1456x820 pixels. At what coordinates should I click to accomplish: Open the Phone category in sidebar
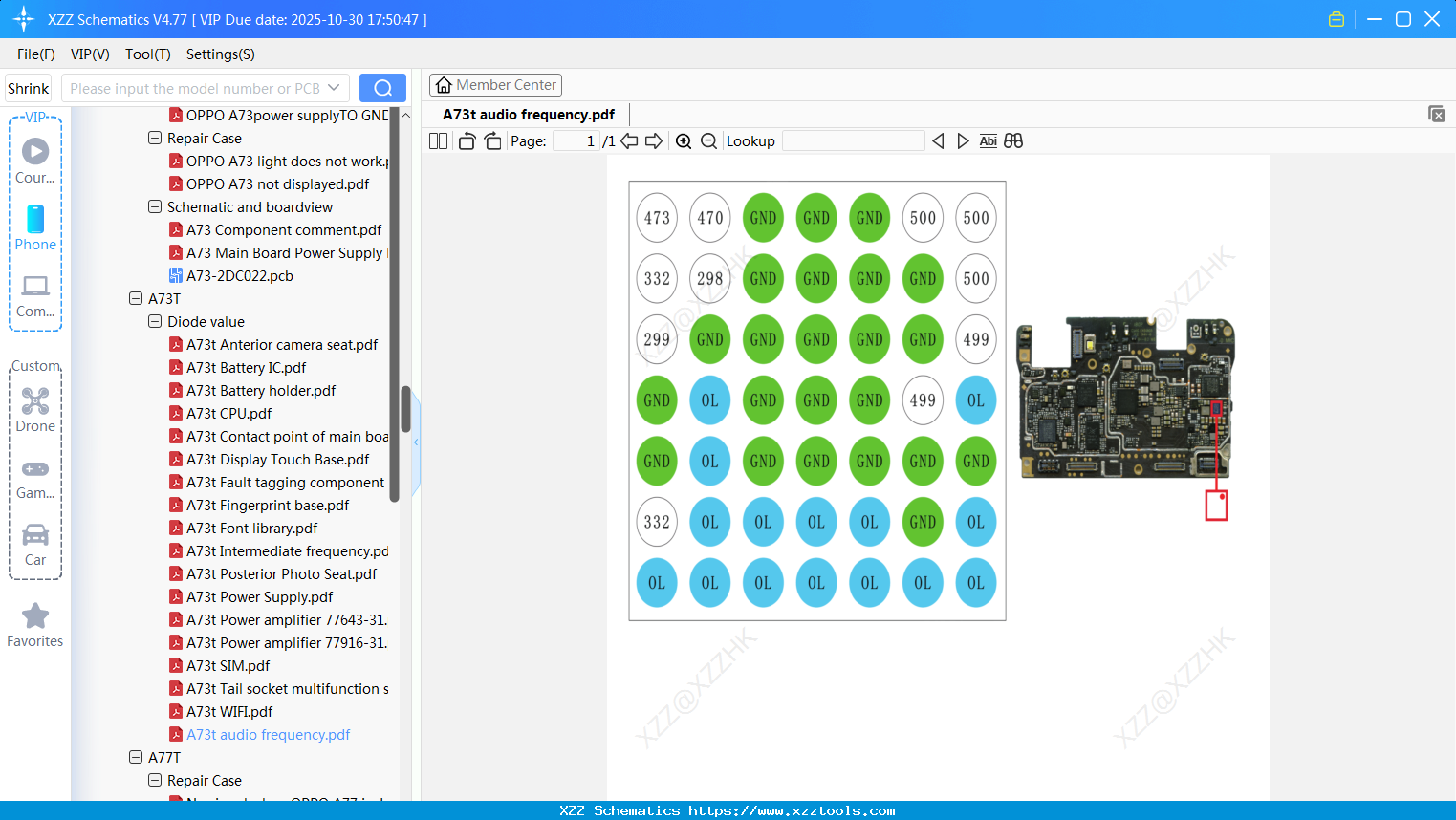click(35, 228)
